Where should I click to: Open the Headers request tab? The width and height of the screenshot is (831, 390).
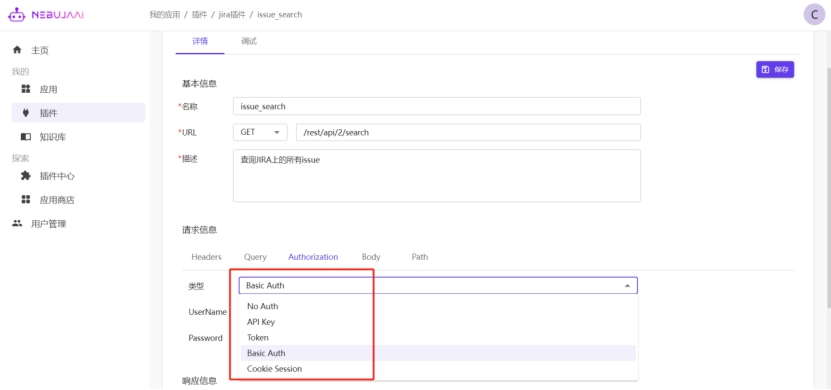click(206, 257)
